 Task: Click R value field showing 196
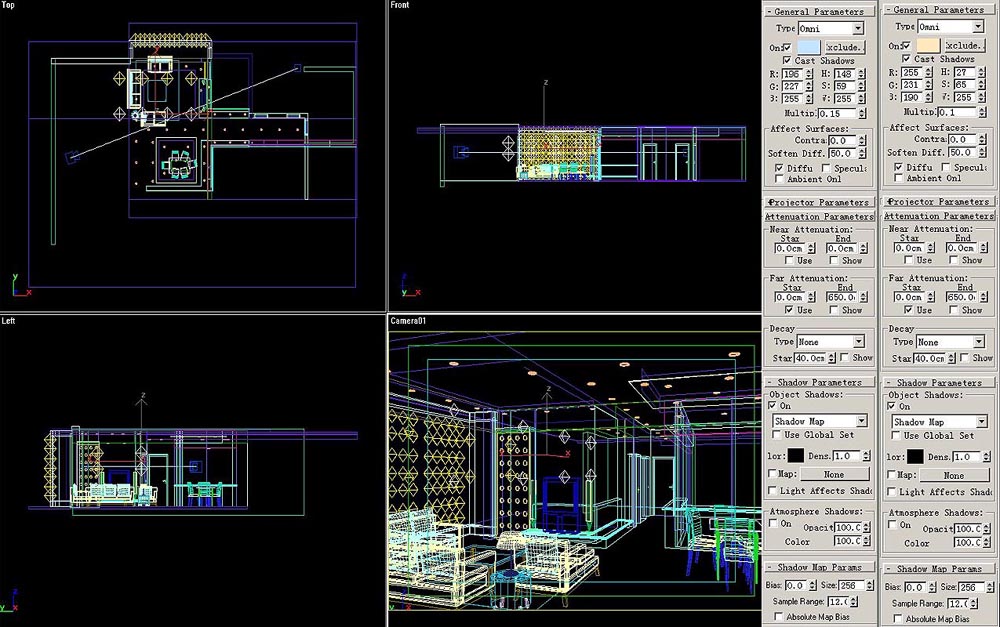coord(792,74)
